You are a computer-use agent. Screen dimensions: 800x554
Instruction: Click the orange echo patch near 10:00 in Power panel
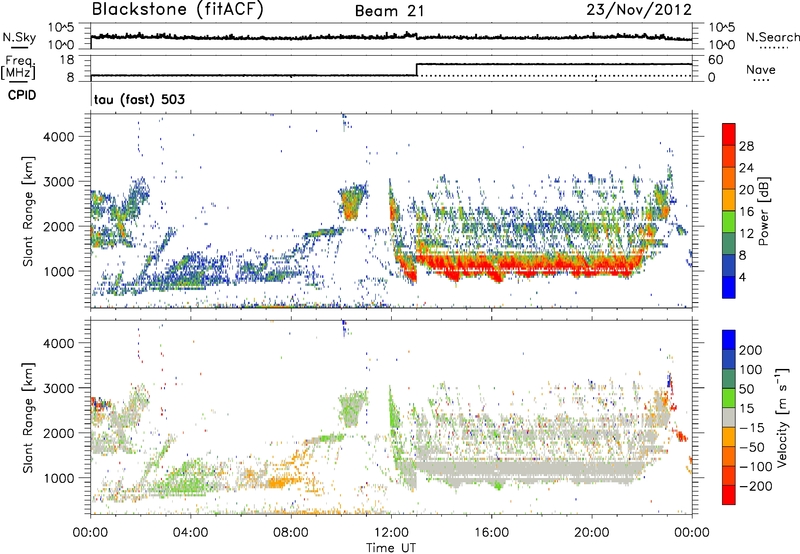pos(352,204)
